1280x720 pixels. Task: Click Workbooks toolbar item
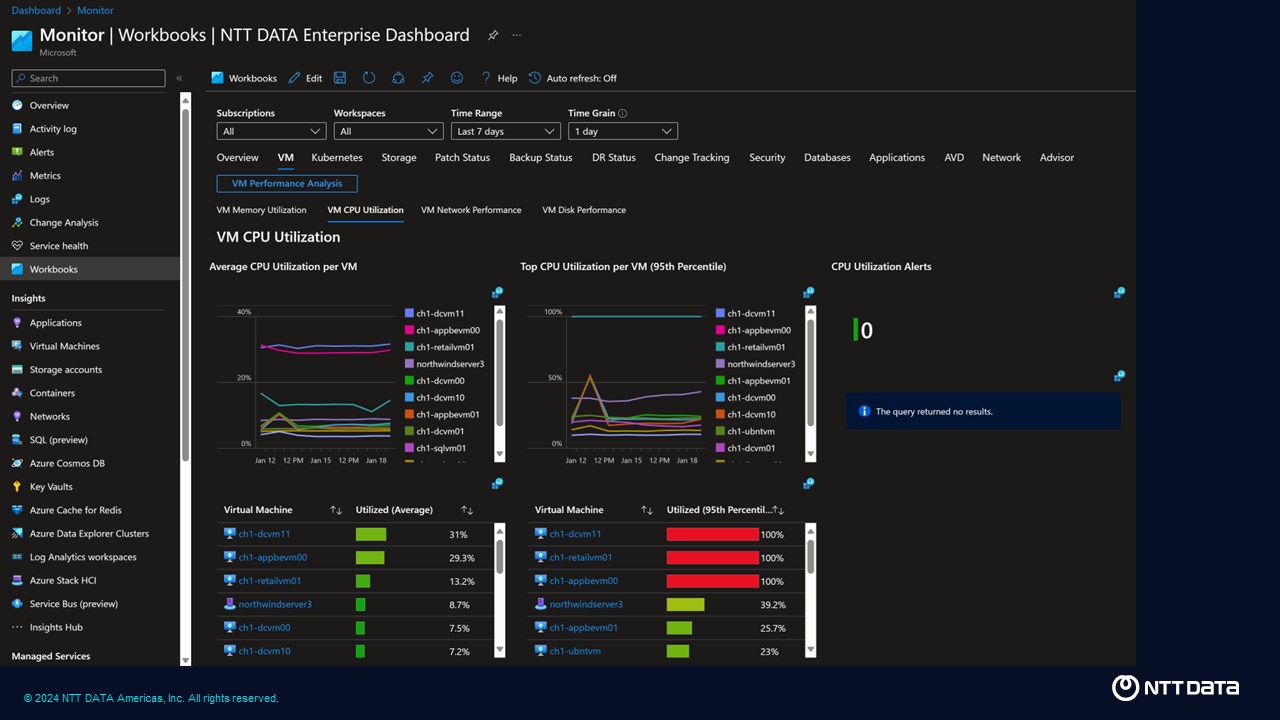pyautogui.click(x=244, y=78)
